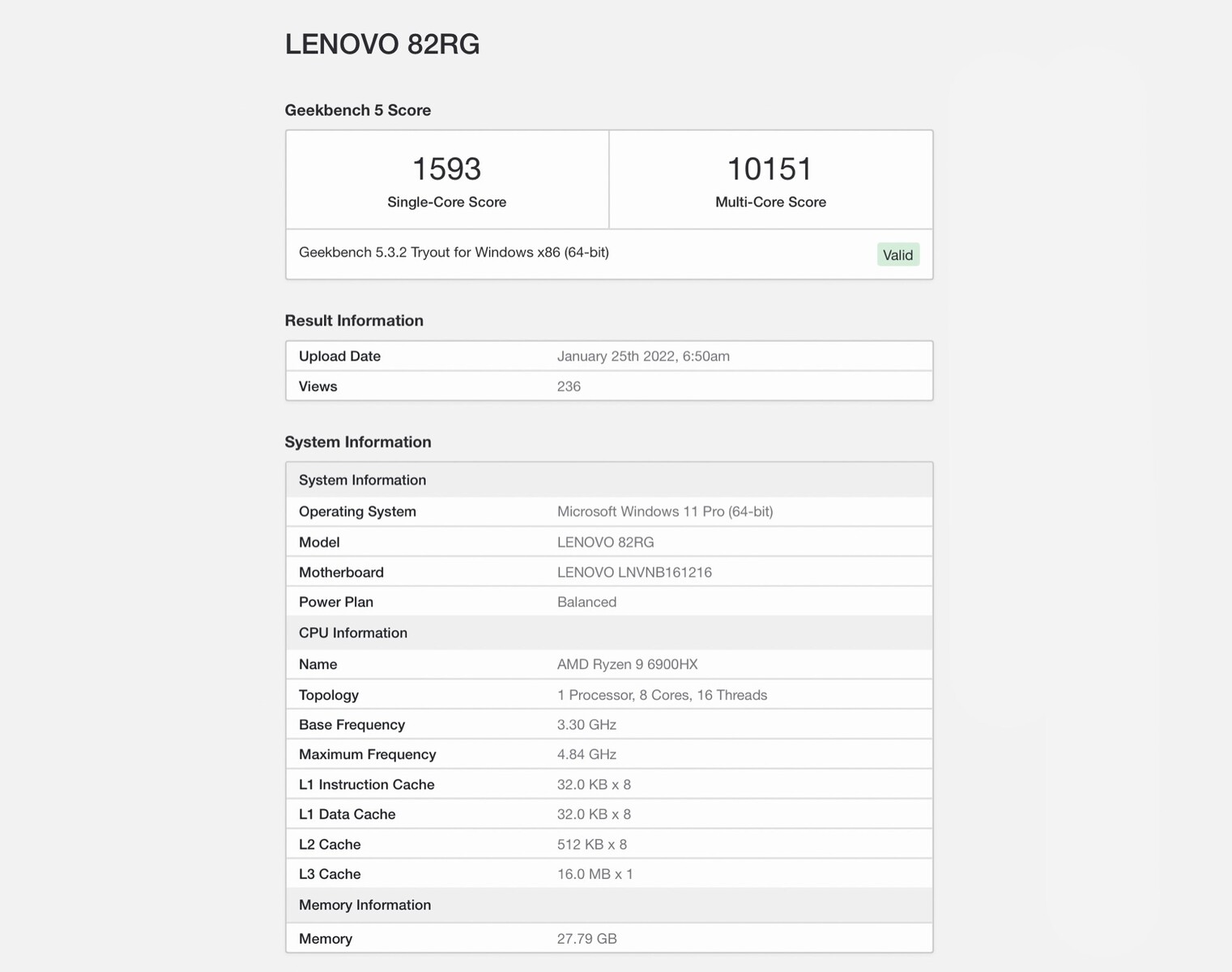The image size is (1232, 972).
Task: Click the green Valid badge
Action: pos(898,255)
